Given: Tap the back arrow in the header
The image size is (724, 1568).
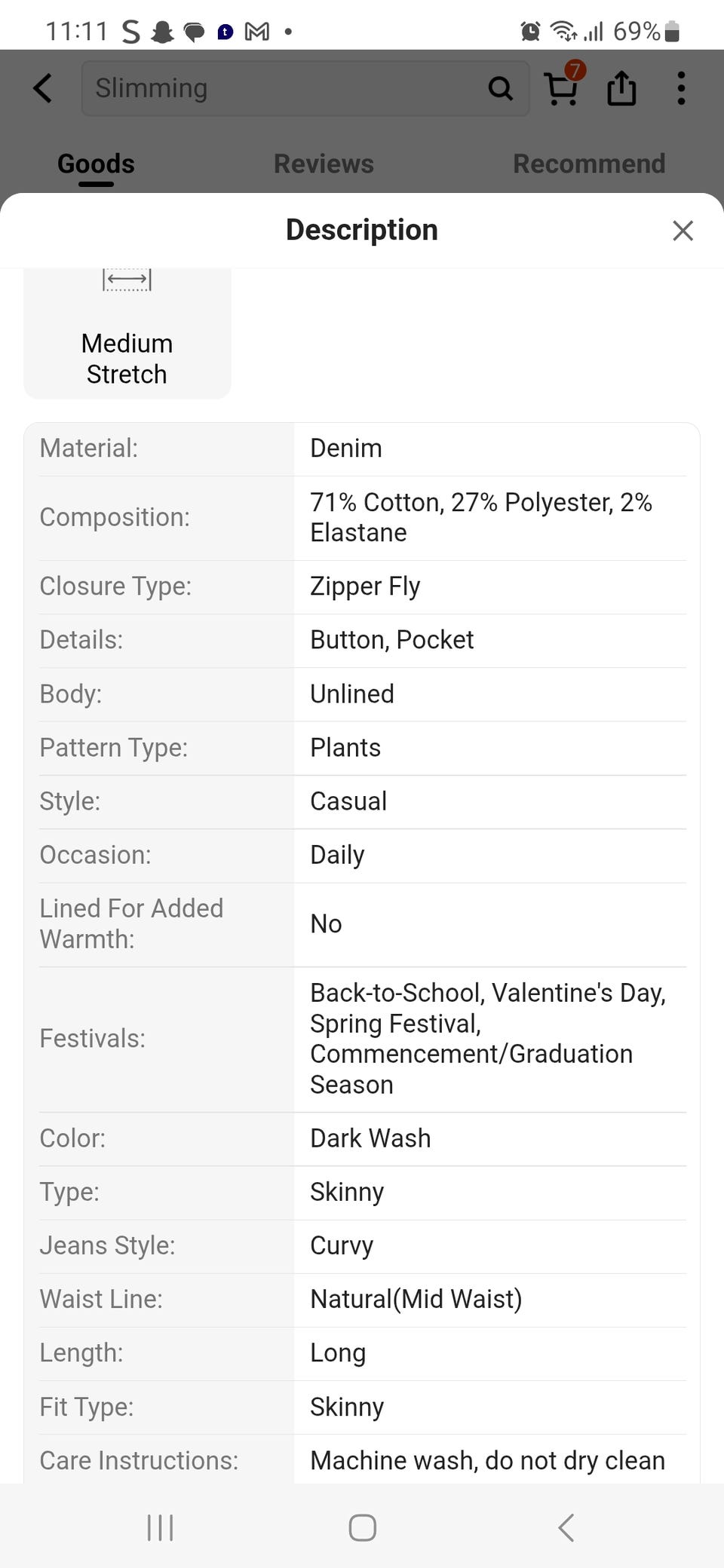Looking at the screenshot, I should [x=43, y=88].
